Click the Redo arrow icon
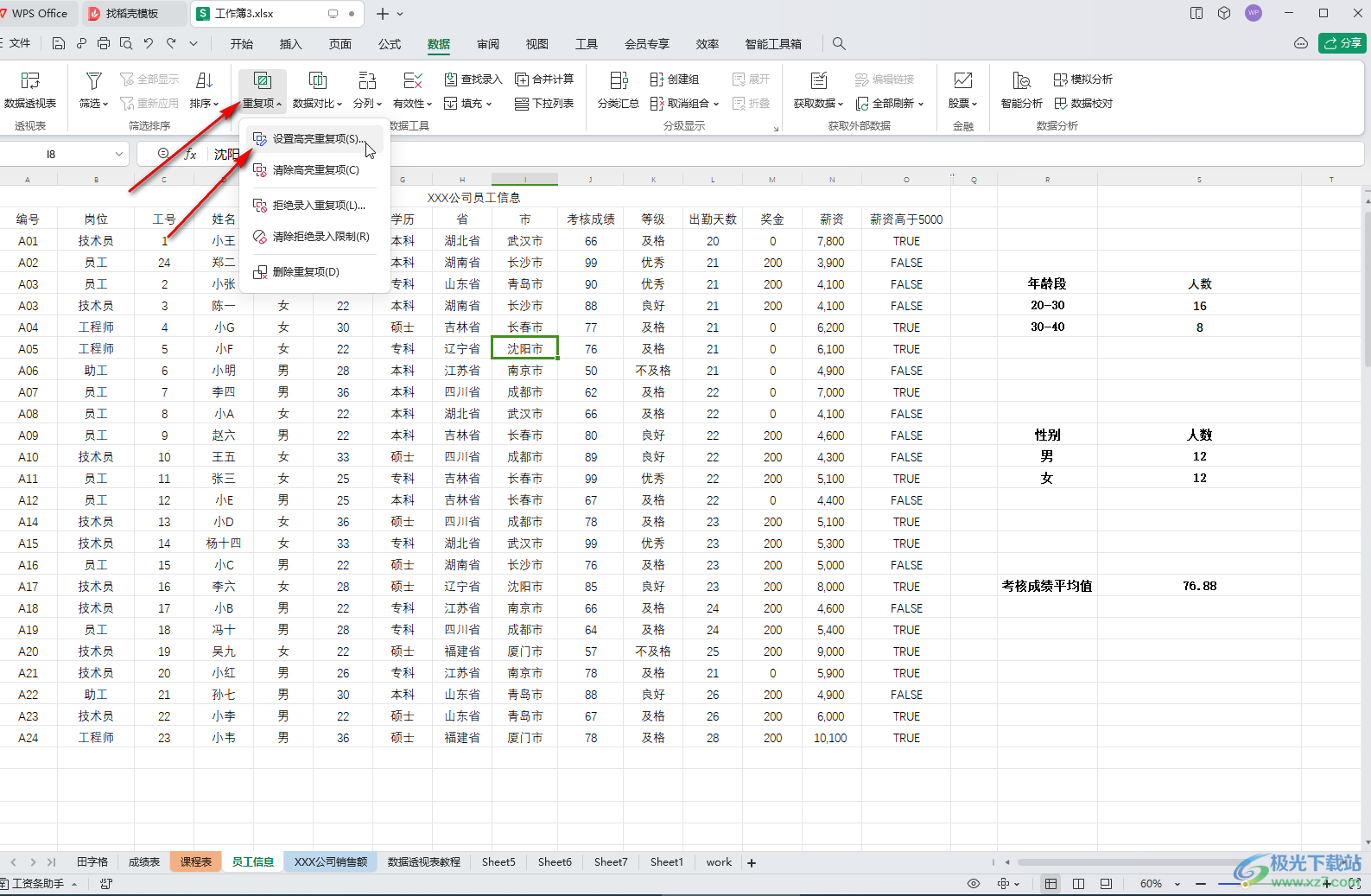 (171, 43)
